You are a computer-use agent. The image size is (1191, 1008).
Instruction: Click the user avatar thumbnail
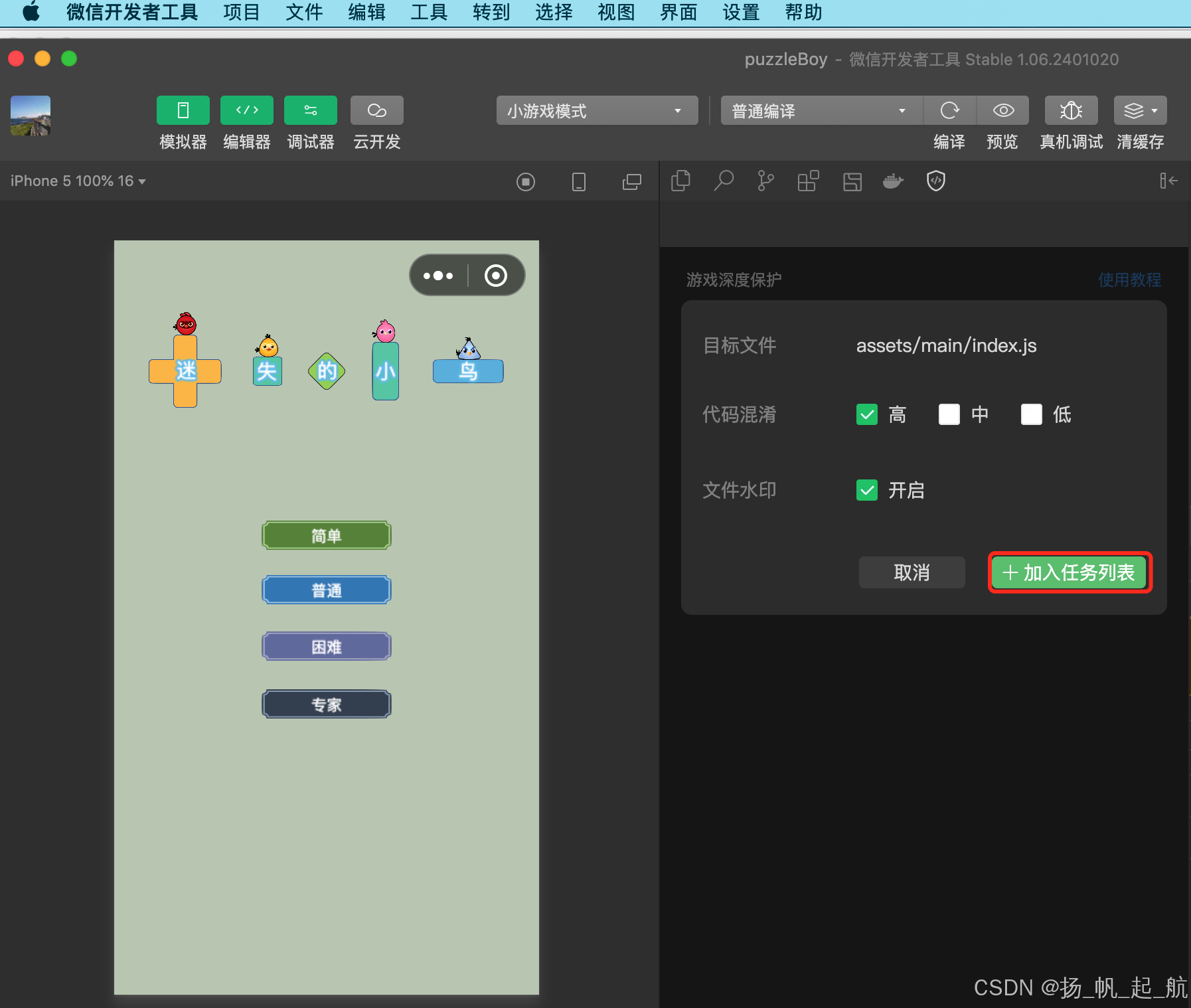[31, 116]
